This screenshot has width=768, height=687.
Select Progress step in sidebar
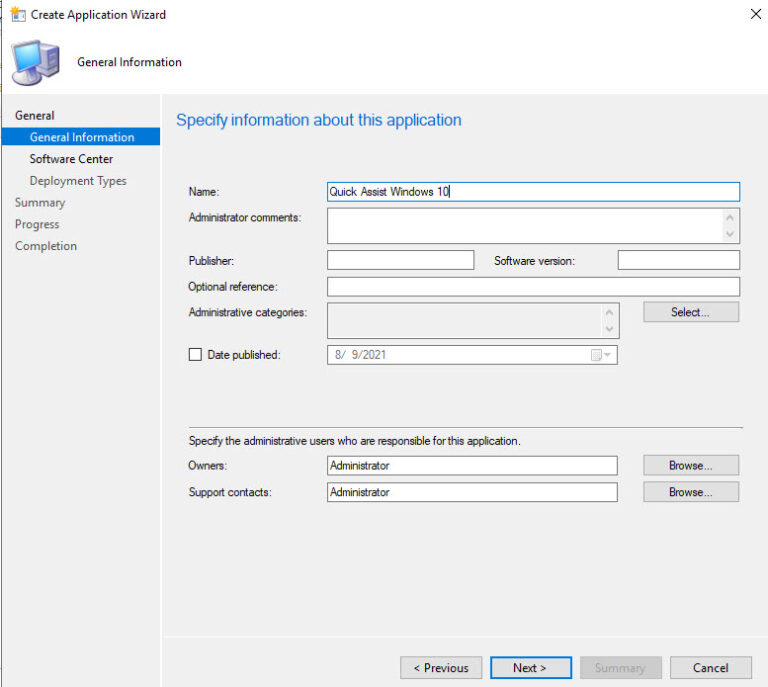tap(37, 224)
